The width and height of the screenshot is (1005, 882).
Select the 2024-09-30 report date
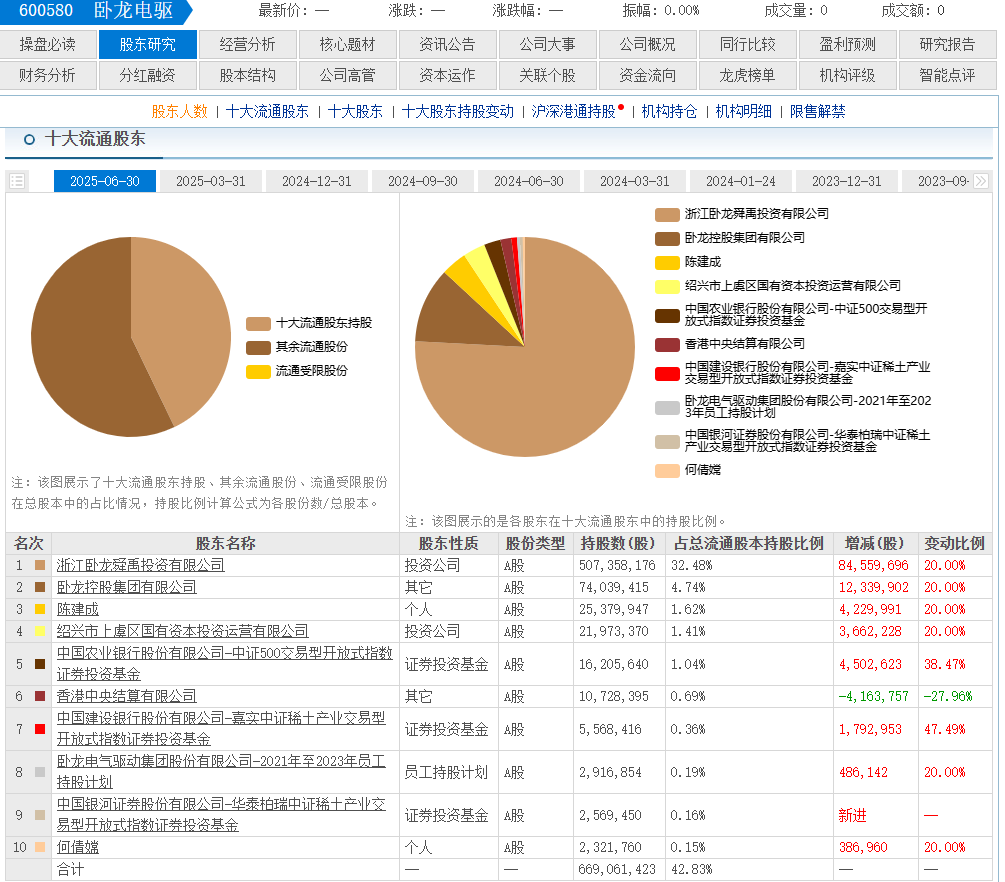423,181
